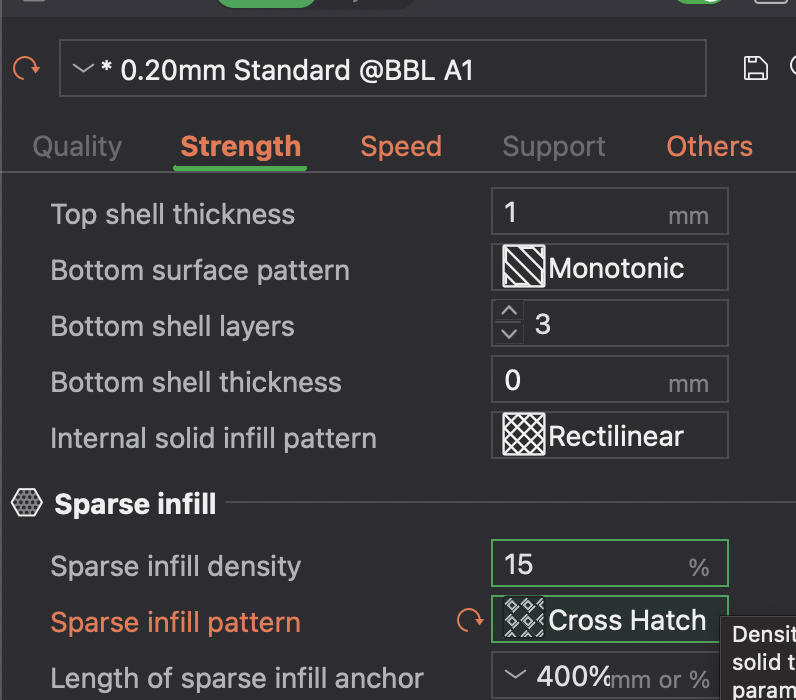Viewport: 796px width, 700px height.
Task: Reset Sparse infill pattern to its default
Action: coord(469,621)
